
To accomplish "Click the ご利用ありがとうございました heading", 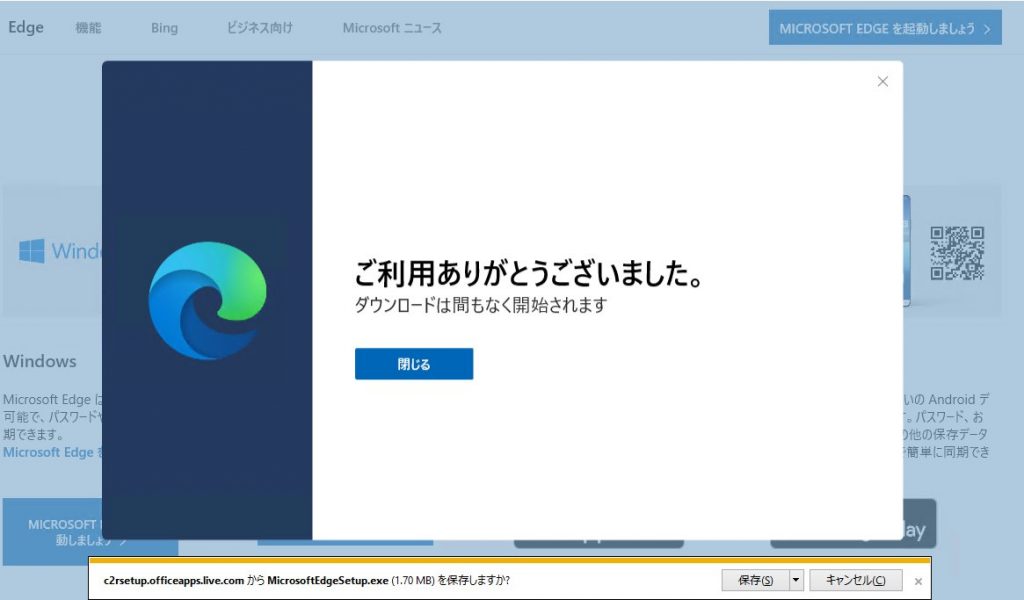I will (529, 272).
